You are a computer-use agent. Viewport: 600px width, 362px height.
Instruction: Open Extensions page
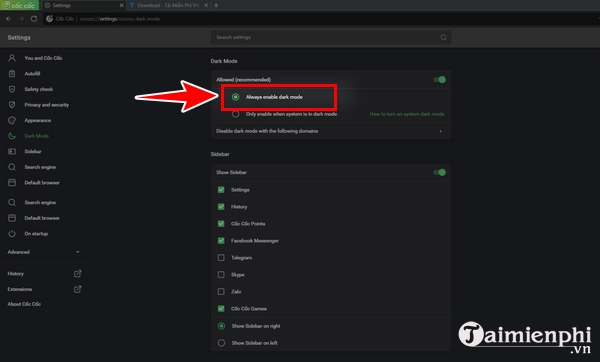pos(20,289)
